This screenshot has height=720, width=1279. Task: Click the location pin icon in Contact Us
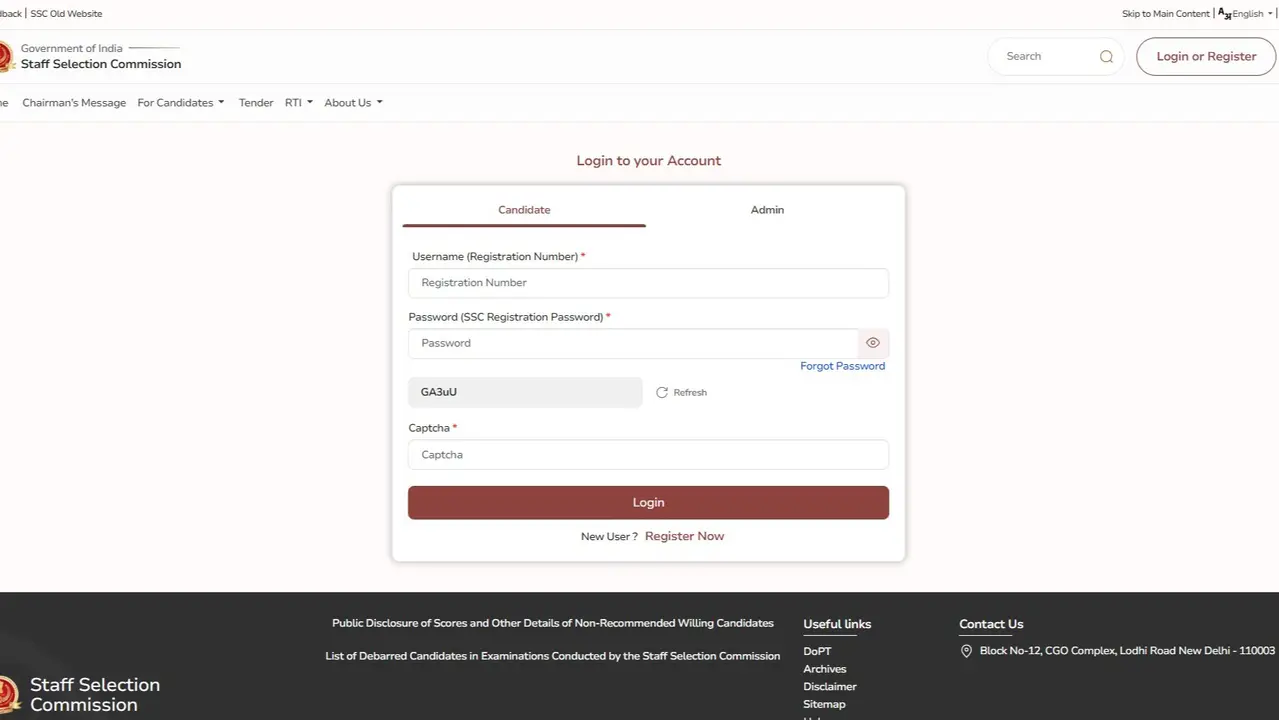coord(966,650)
